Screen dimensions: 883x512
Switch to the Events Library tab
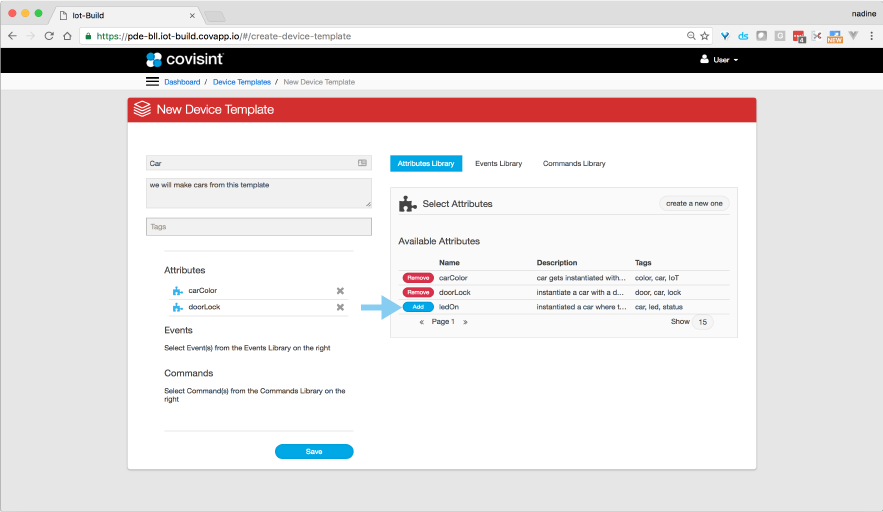(497, 163)
